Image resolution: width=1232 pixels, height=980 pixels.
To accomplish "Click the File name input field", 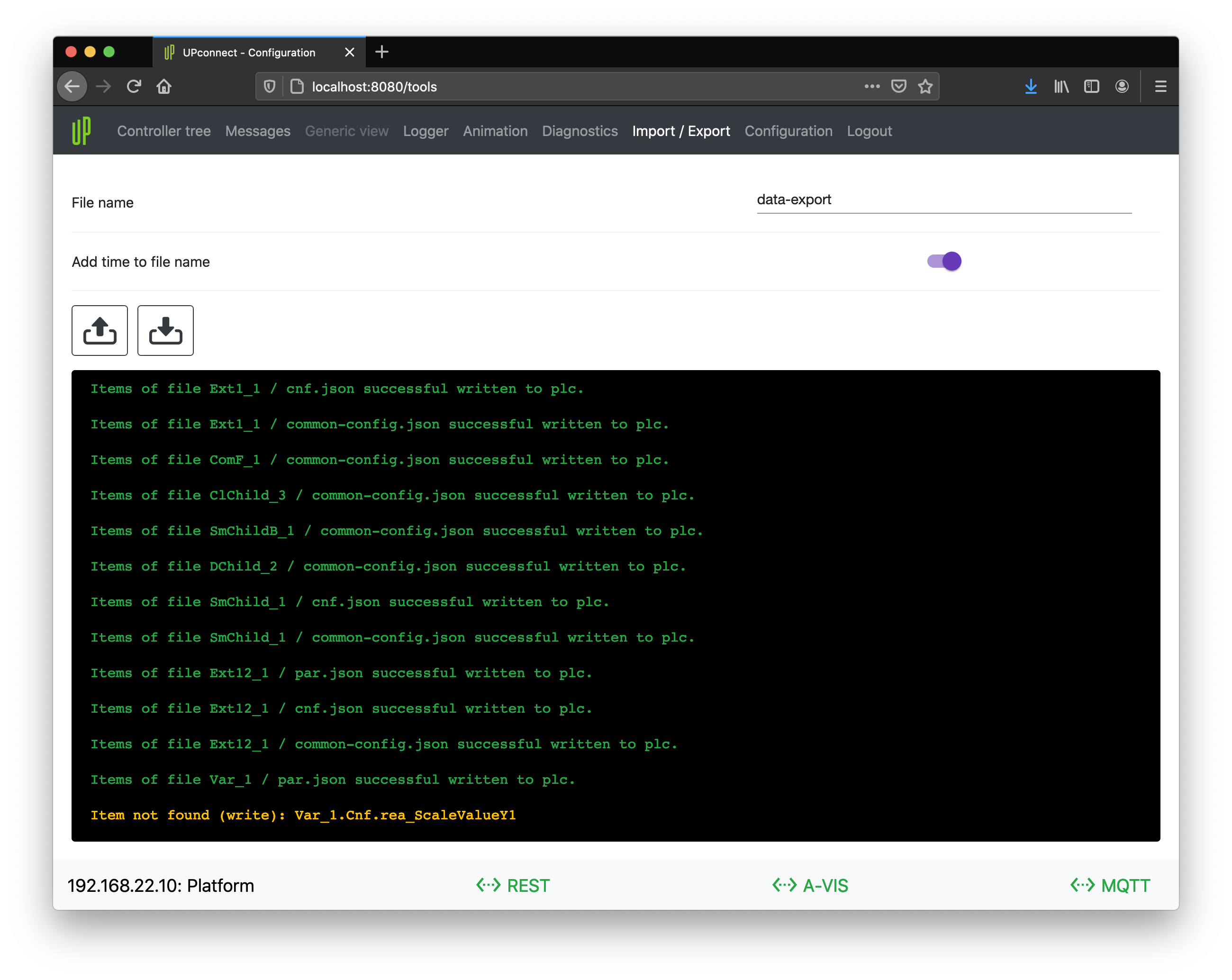I will click(943, 200).
